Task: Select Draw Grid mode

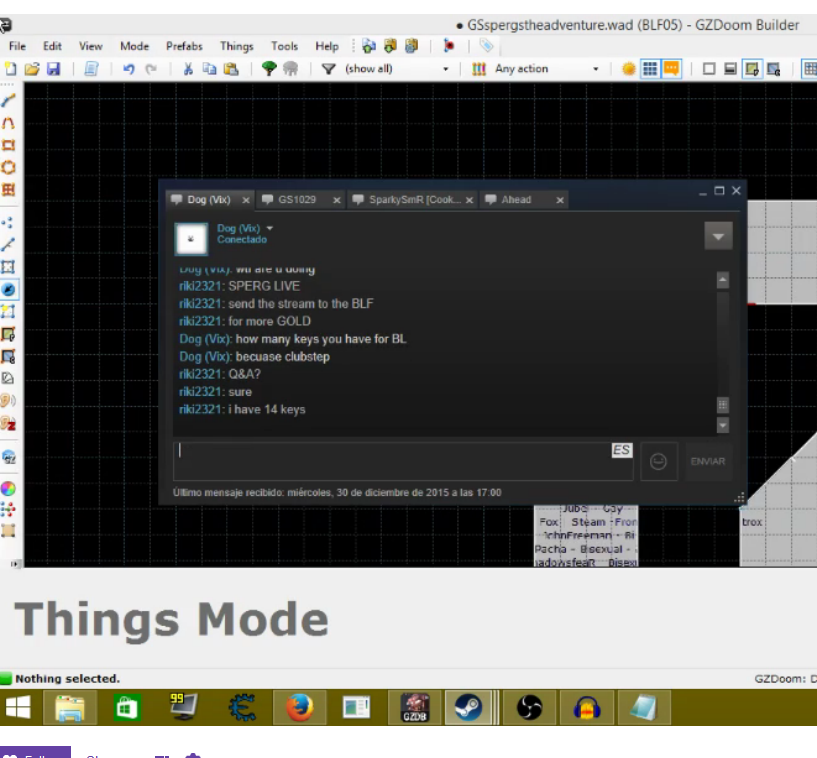Action: (x=8, y=190)
